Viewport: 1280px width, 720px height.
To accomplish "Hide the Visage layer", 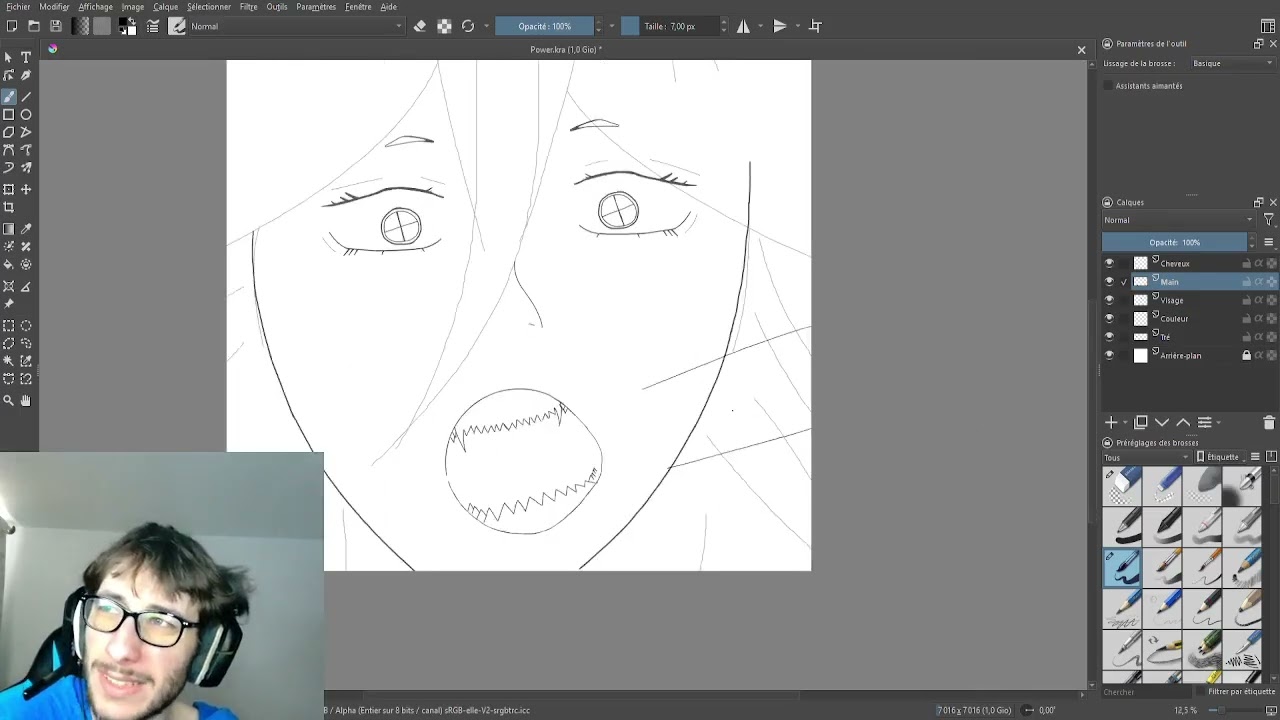I will (1109, 300).
